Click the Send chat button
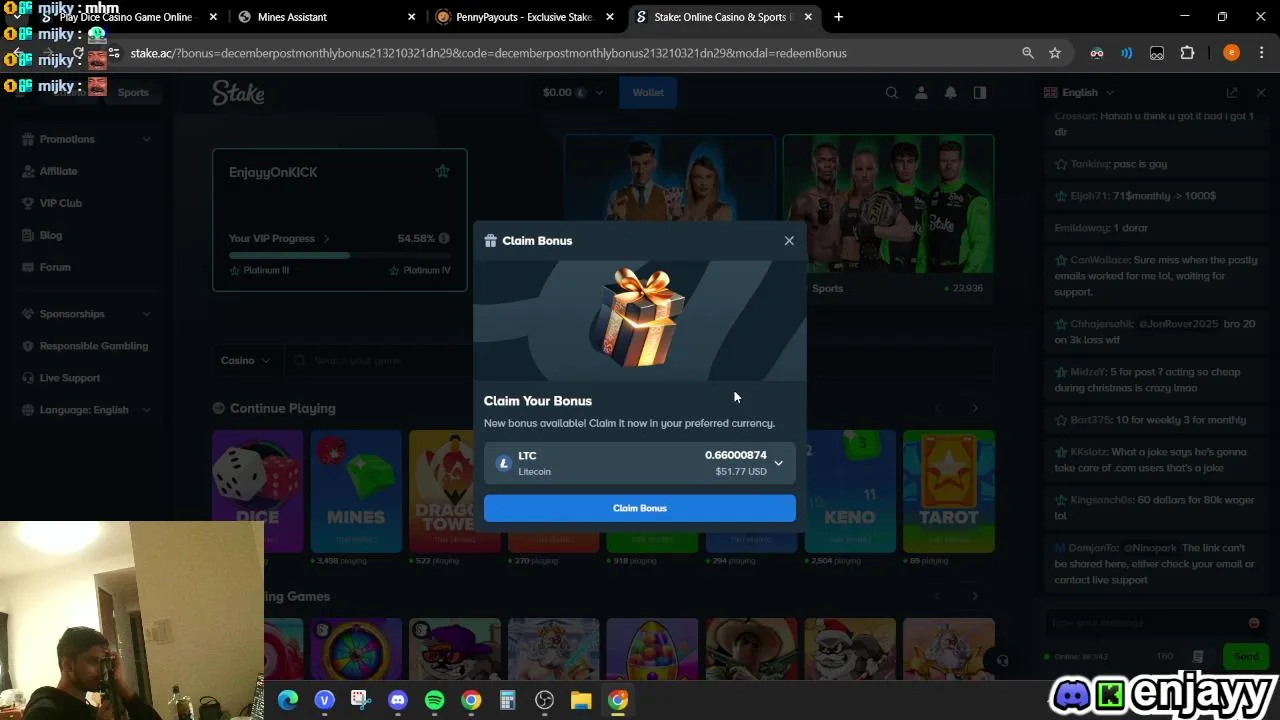The width and height of the screenshot is (1280, 720). [1246, 657]
